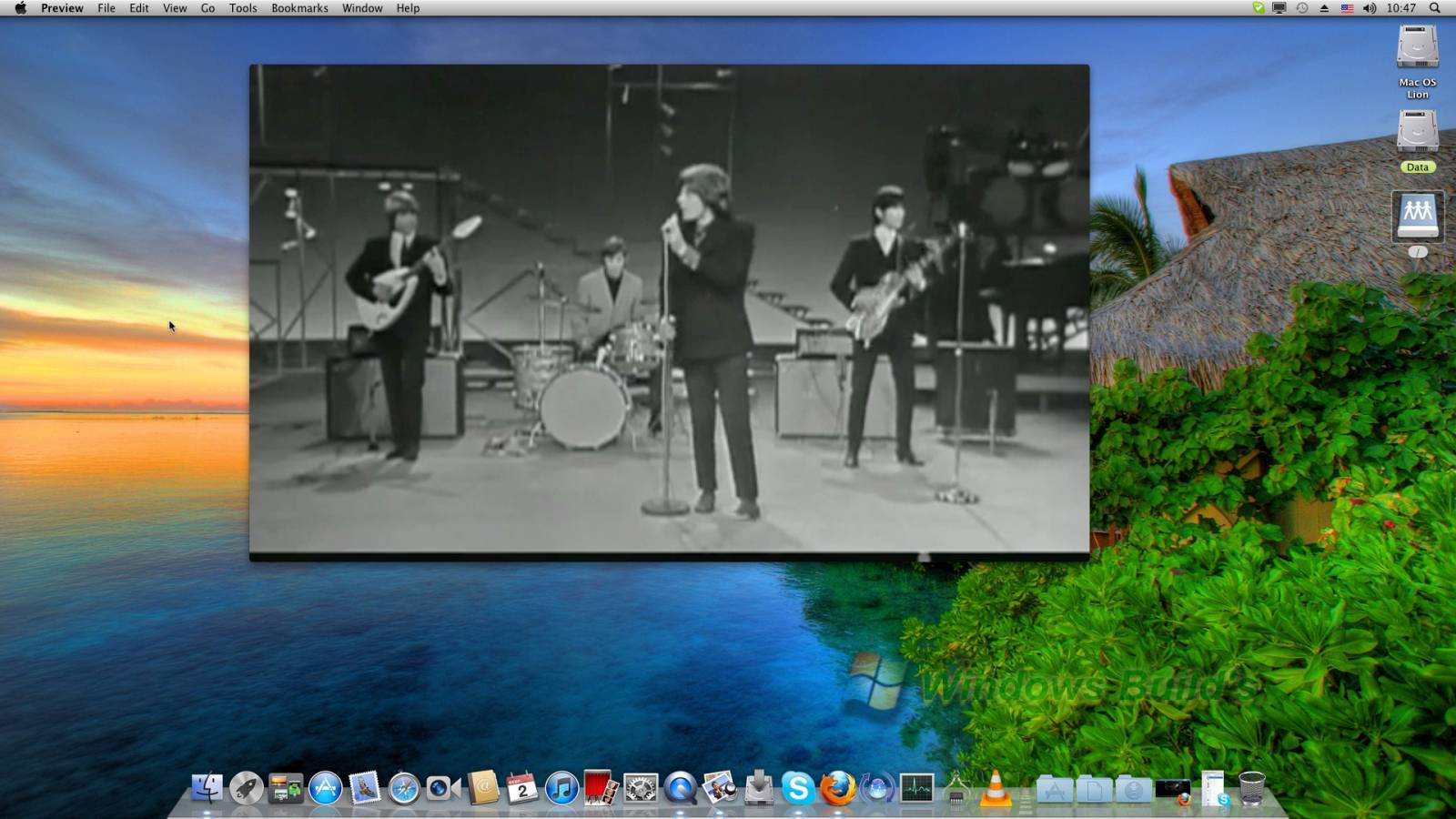1456x819 pixels.
Task: Open Time Machine-style sync icon in Dock
Action: [877, 787]
